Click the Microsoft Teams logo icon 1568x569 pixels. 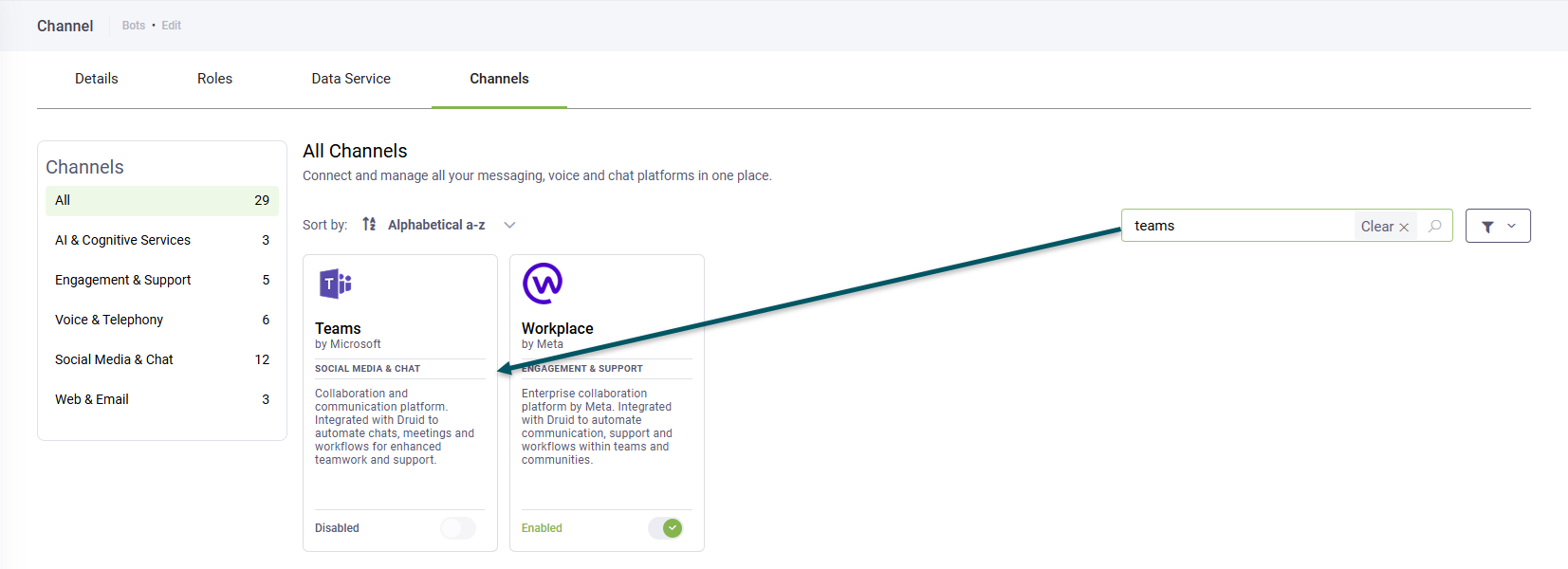click(336, 284)
